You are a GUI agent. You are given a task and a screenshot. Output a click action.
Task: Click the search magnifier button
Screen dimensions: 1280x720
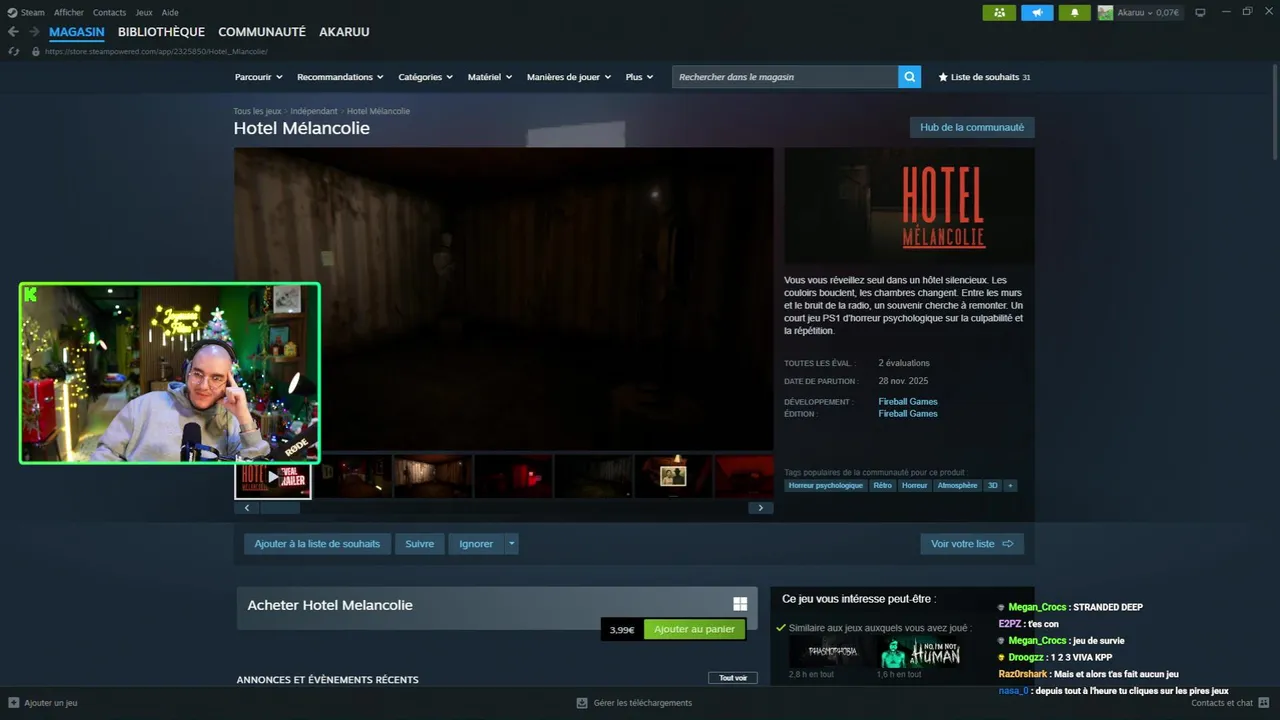pyautogui.click(x=909, y=77)
